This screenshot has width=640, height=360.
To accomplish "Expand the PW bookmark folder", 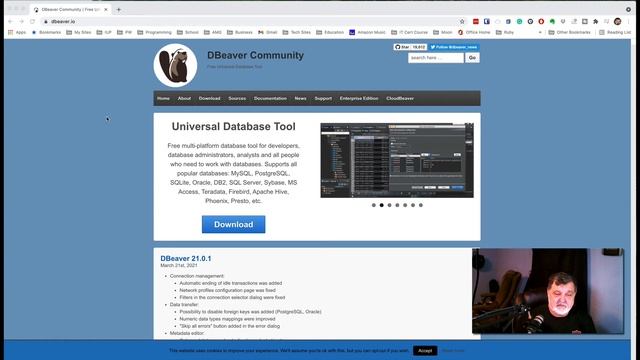I will coord(124,32).
